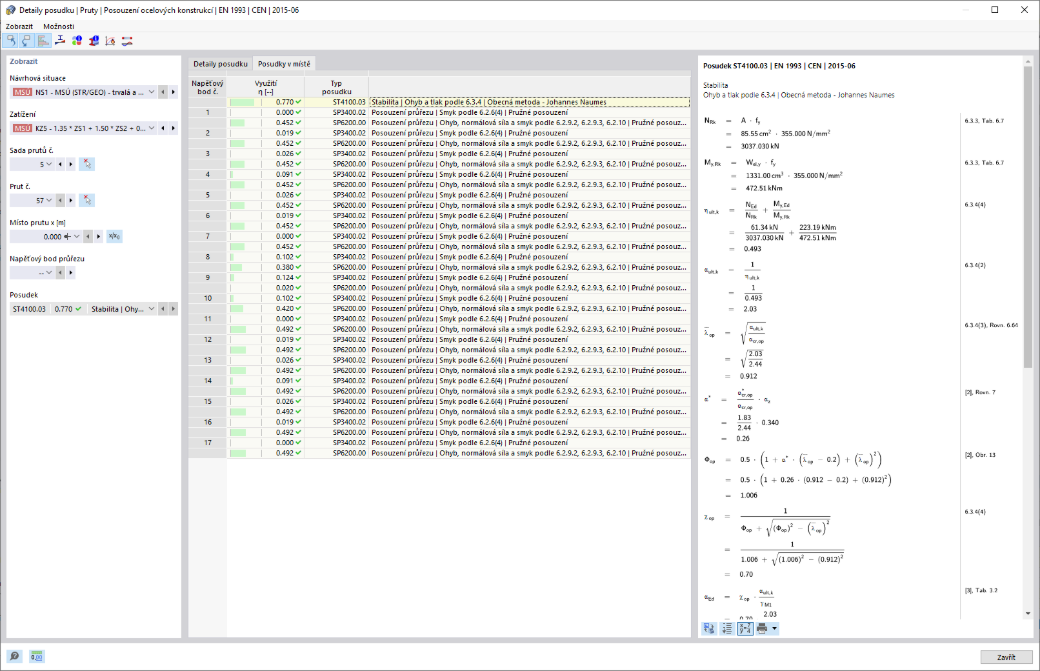This screenshot has height=671, width=1040.
Task: Click reference 6.3.4(4) beside ηult,k formula
Action: pos(975,205)
